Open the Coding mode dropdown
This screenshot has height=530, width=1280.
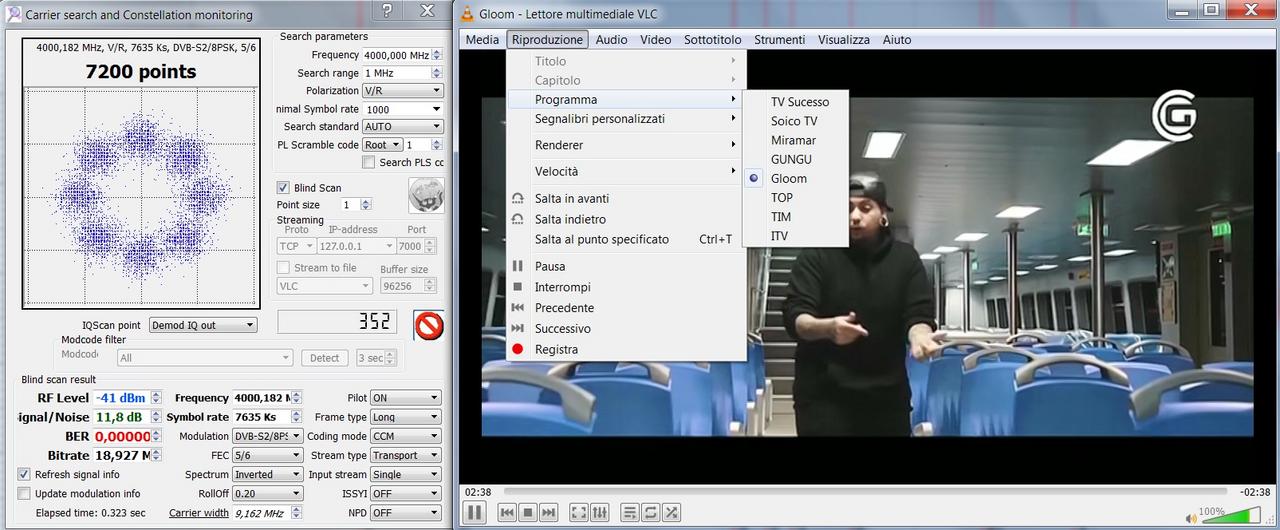point(405,436)
